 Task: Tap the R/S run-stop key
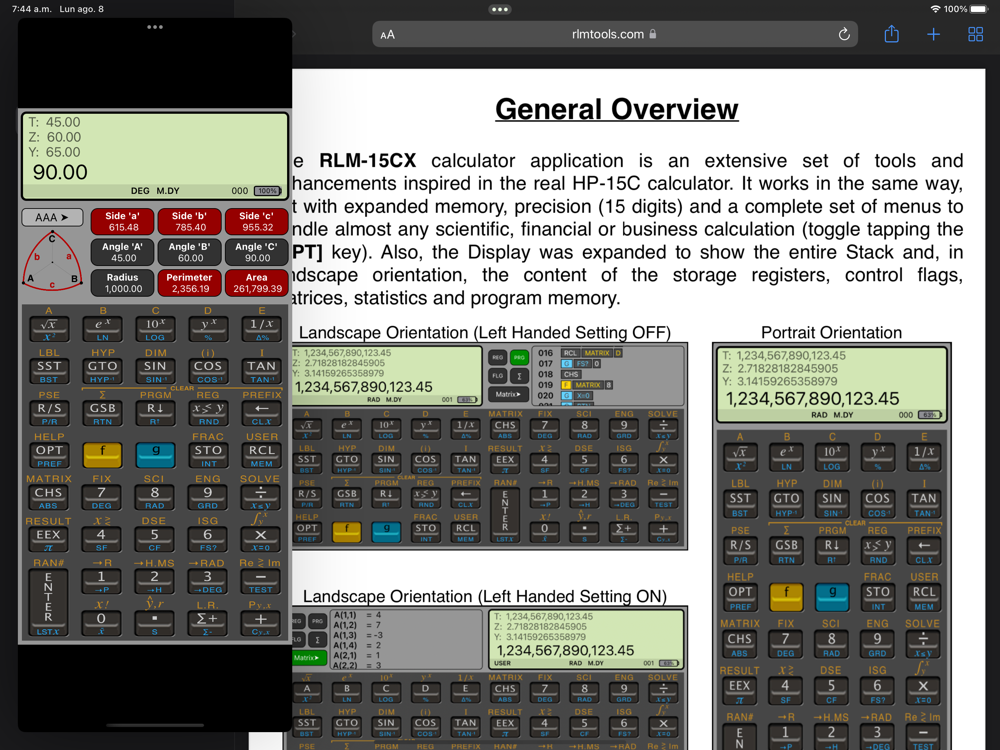(48, 413)
